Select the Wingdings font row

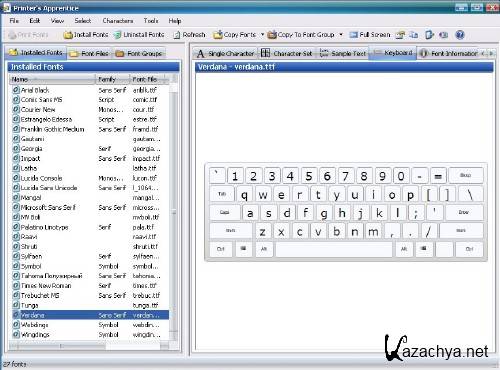coord(90,334)
